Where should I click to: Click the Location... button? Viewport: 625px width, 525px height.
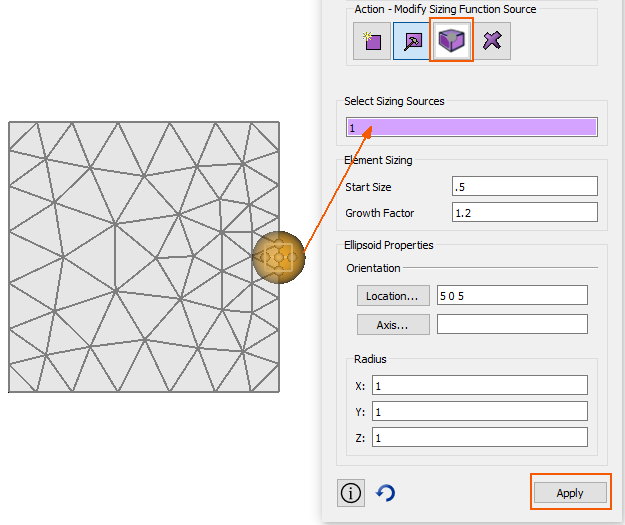click(x=393, y=295)
